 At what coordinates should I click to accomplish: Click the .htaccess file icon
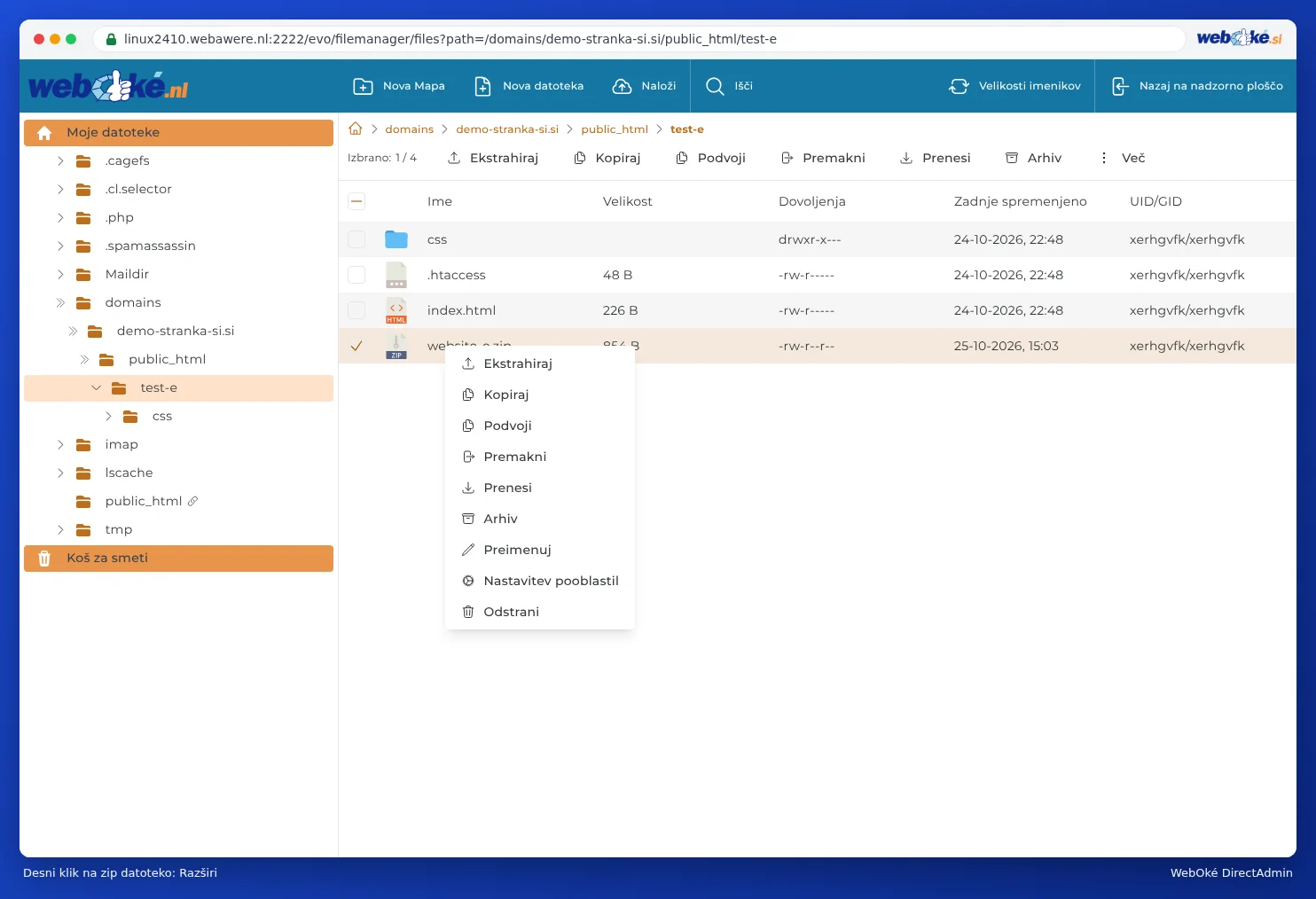pyautogui.click(x=396, y=275)
